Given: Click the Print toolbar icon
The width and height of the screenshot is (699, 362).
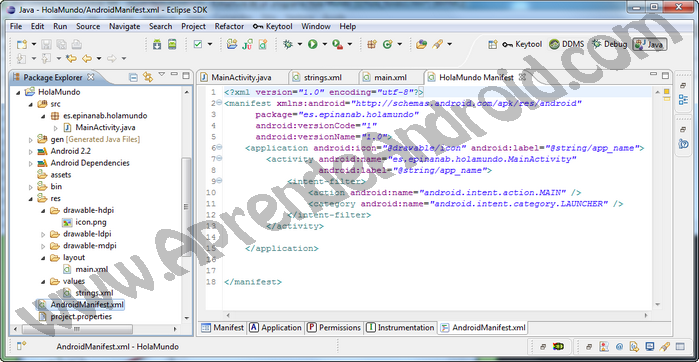Looking at the screenshot, I should coord(77,44).
